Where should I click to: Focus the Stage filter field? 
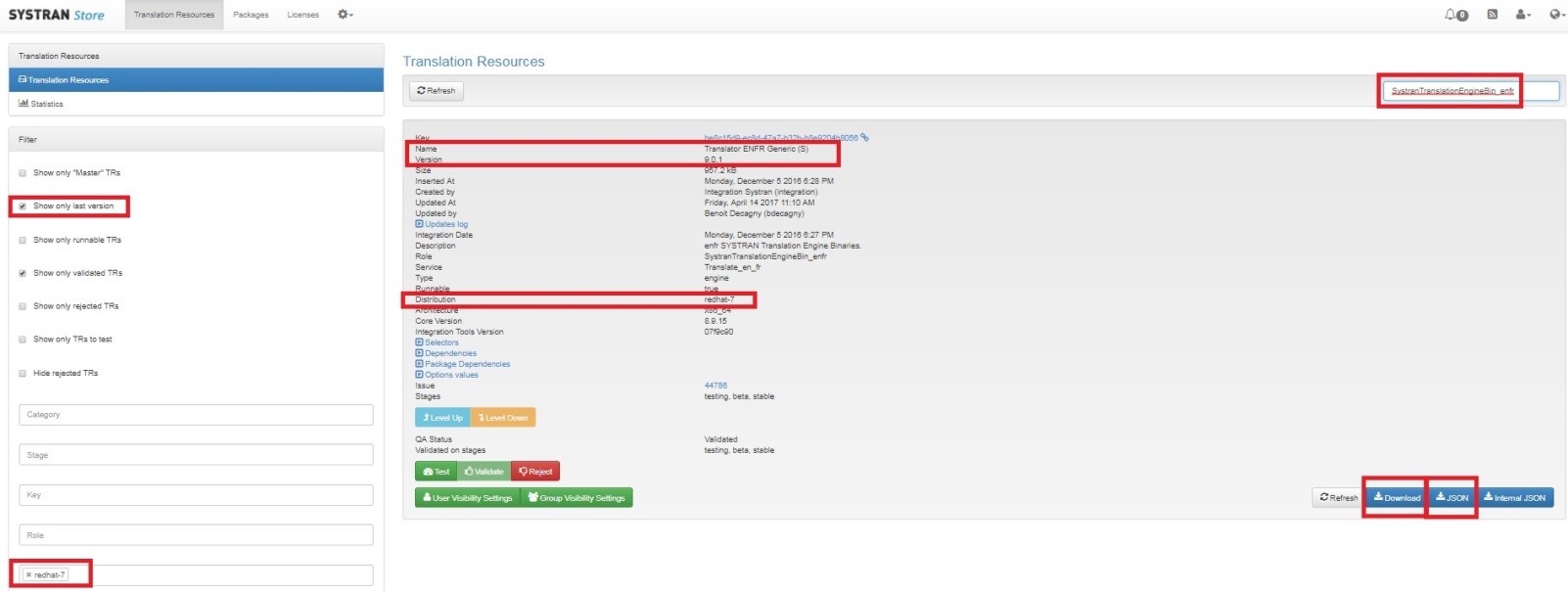(x=196, y=455)
